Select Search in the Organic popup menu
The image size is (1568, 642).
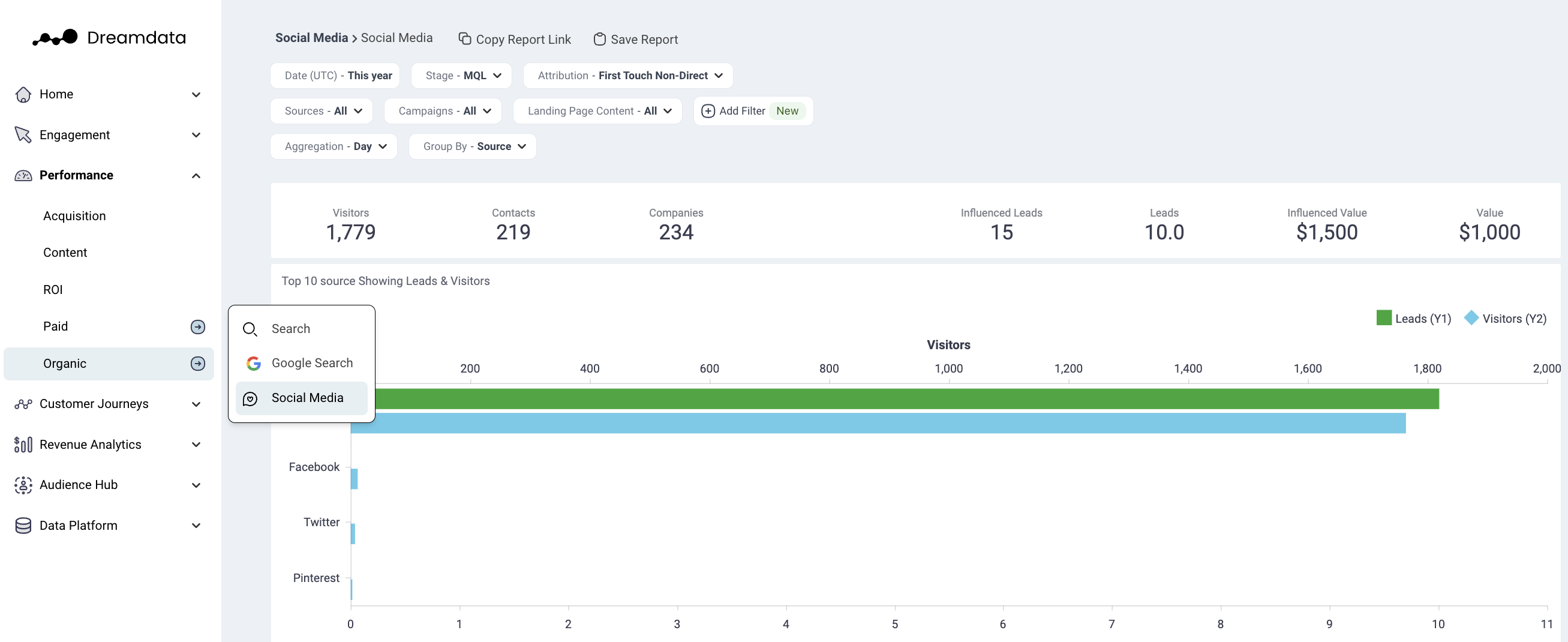pyautogui.click(x=290, y=329)
